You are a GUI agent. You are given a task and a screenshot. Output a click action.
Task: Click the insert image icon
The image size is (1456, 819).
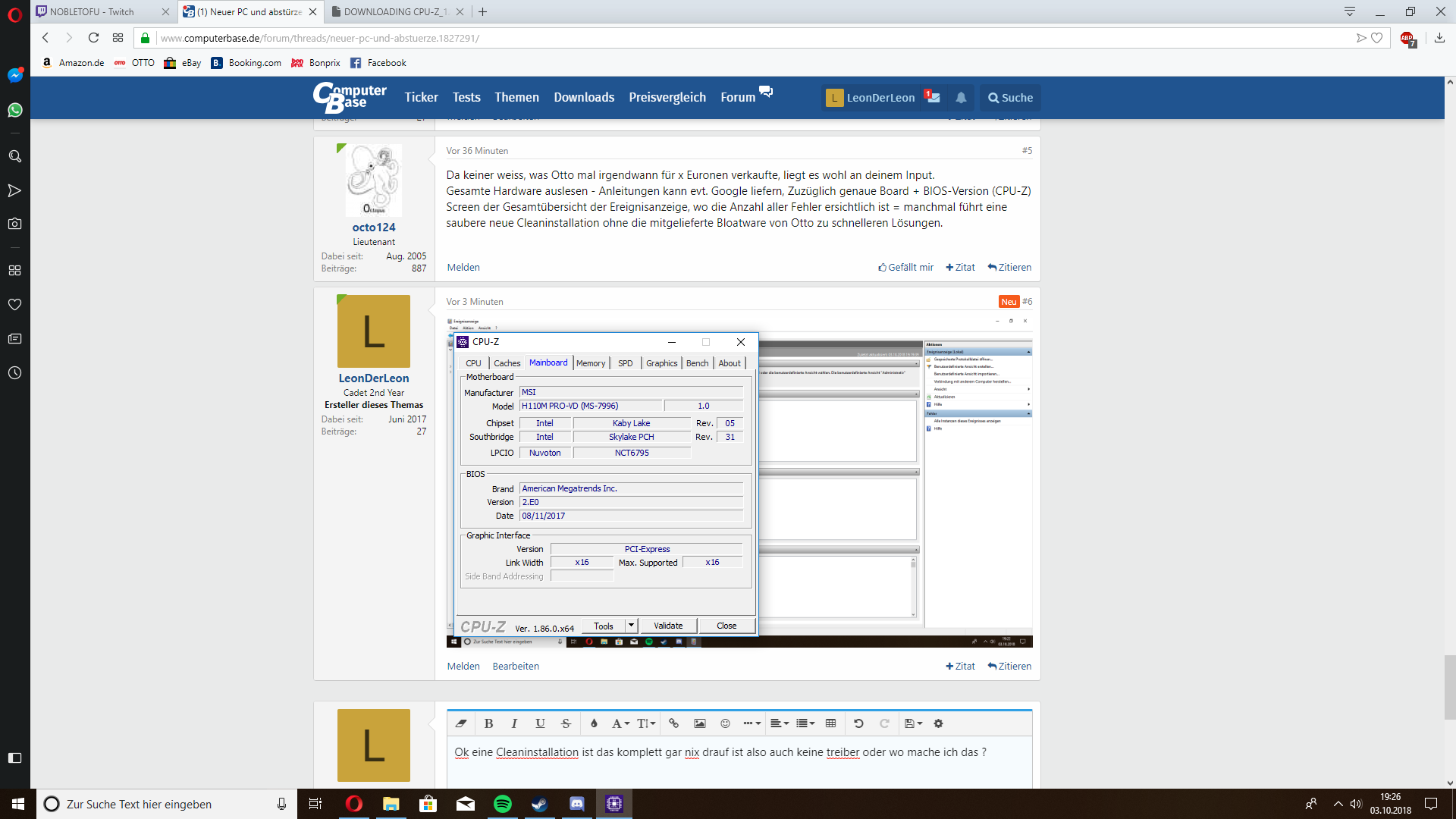click(x=699, y=723)
